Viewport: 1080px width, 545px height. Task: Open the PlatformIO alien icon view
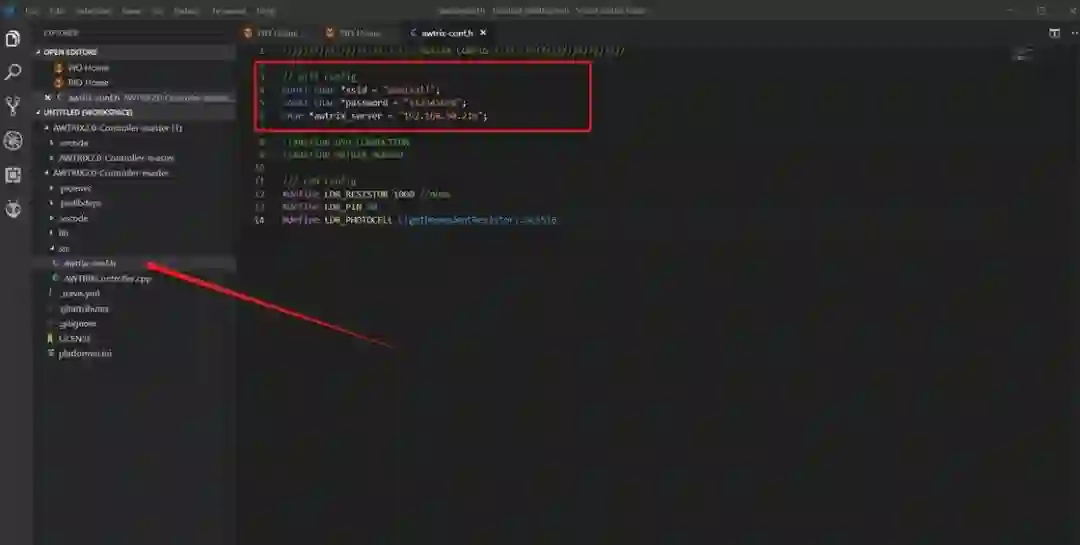pyautogui.click(x=13, y=209)
